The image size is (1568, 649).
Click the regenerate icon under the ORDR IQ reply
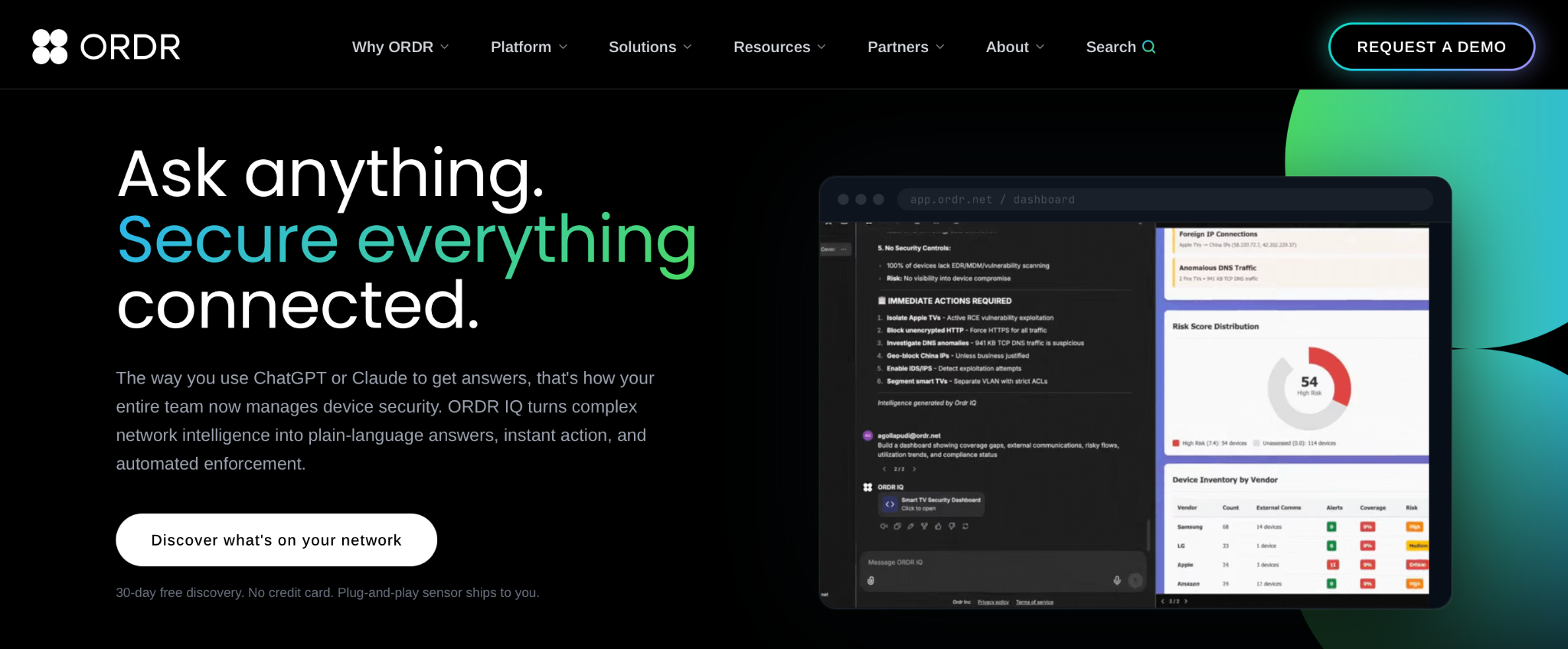965,527
